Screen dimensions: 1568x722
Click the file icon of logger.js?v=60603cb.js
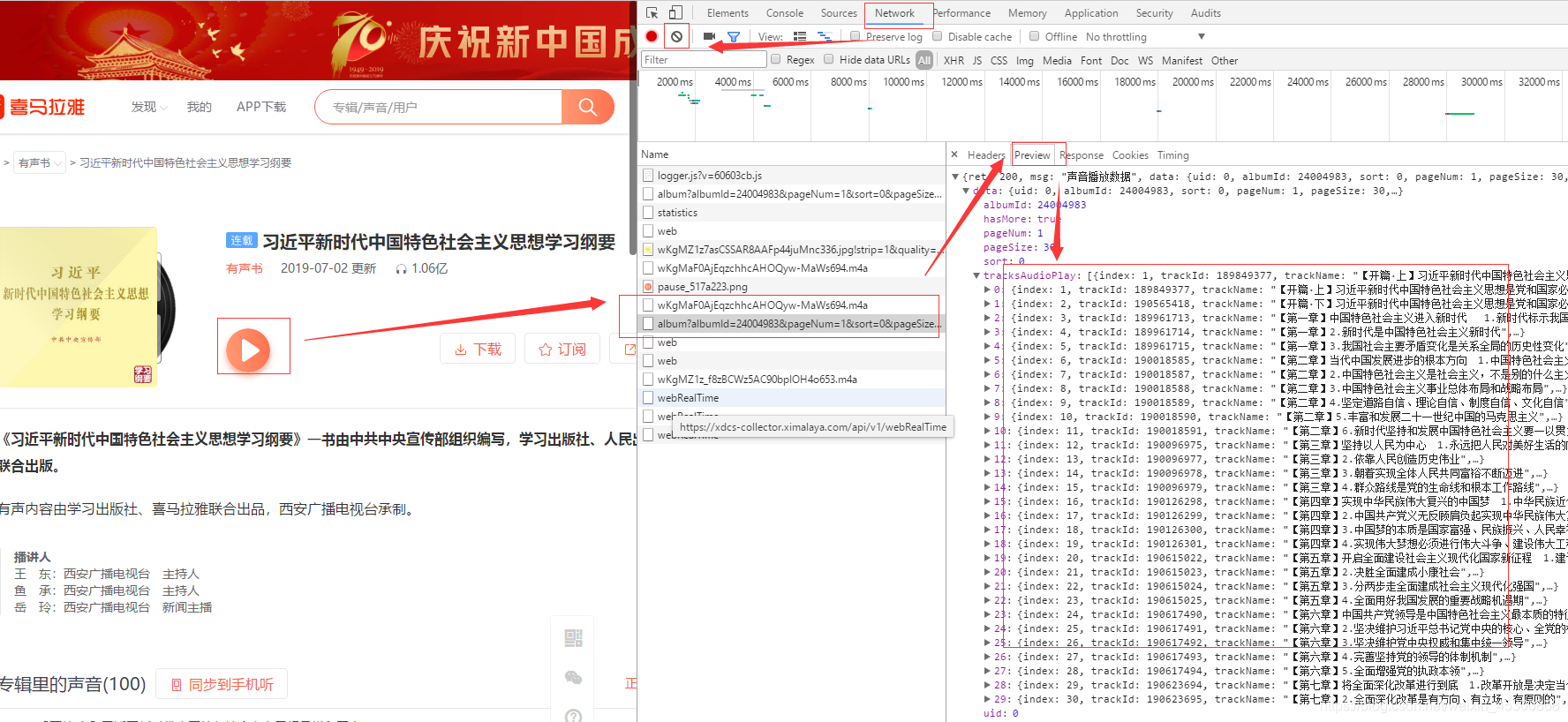point(648,176)
